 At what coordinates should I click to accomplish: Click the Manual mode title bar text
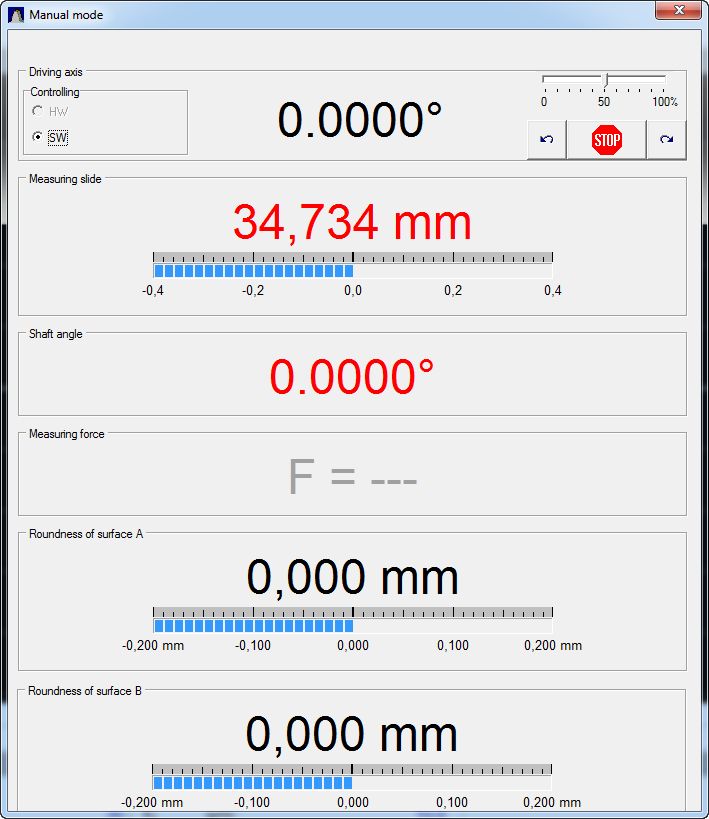click(66, 15)
